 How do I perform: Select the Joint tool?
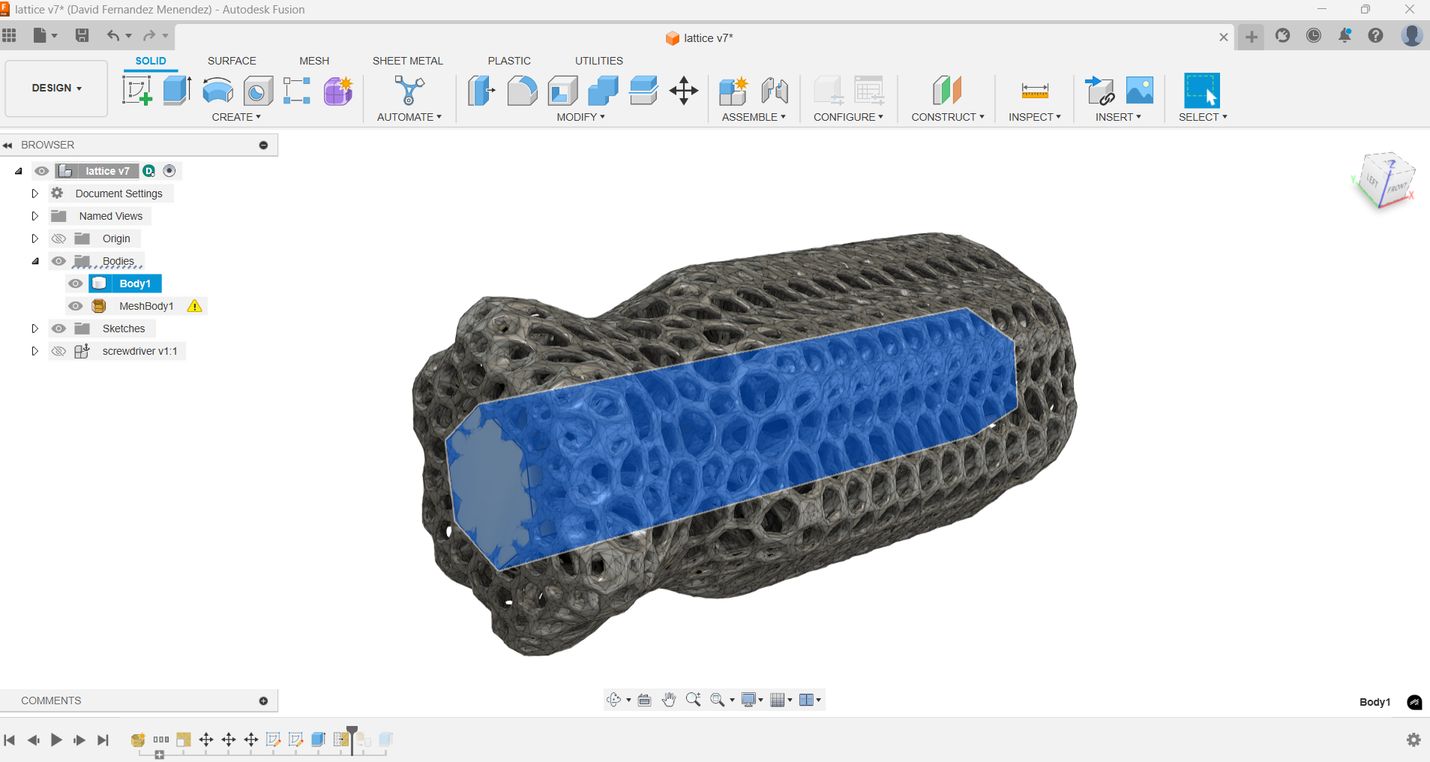(x=774, y=90)
